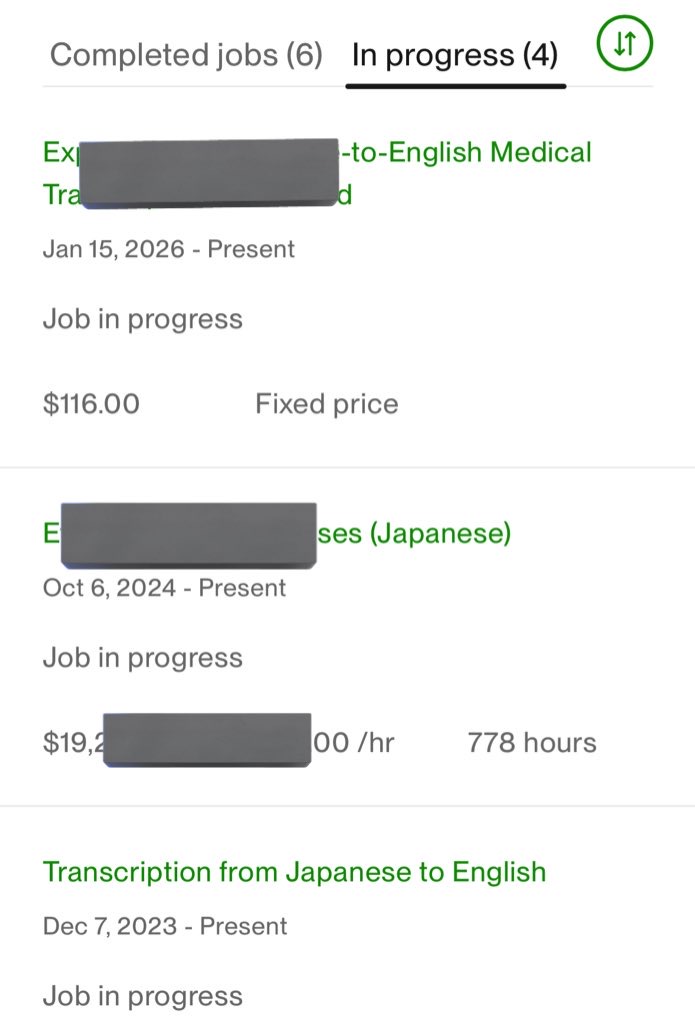Click the gray redaction box over second job title

[189, 535]
